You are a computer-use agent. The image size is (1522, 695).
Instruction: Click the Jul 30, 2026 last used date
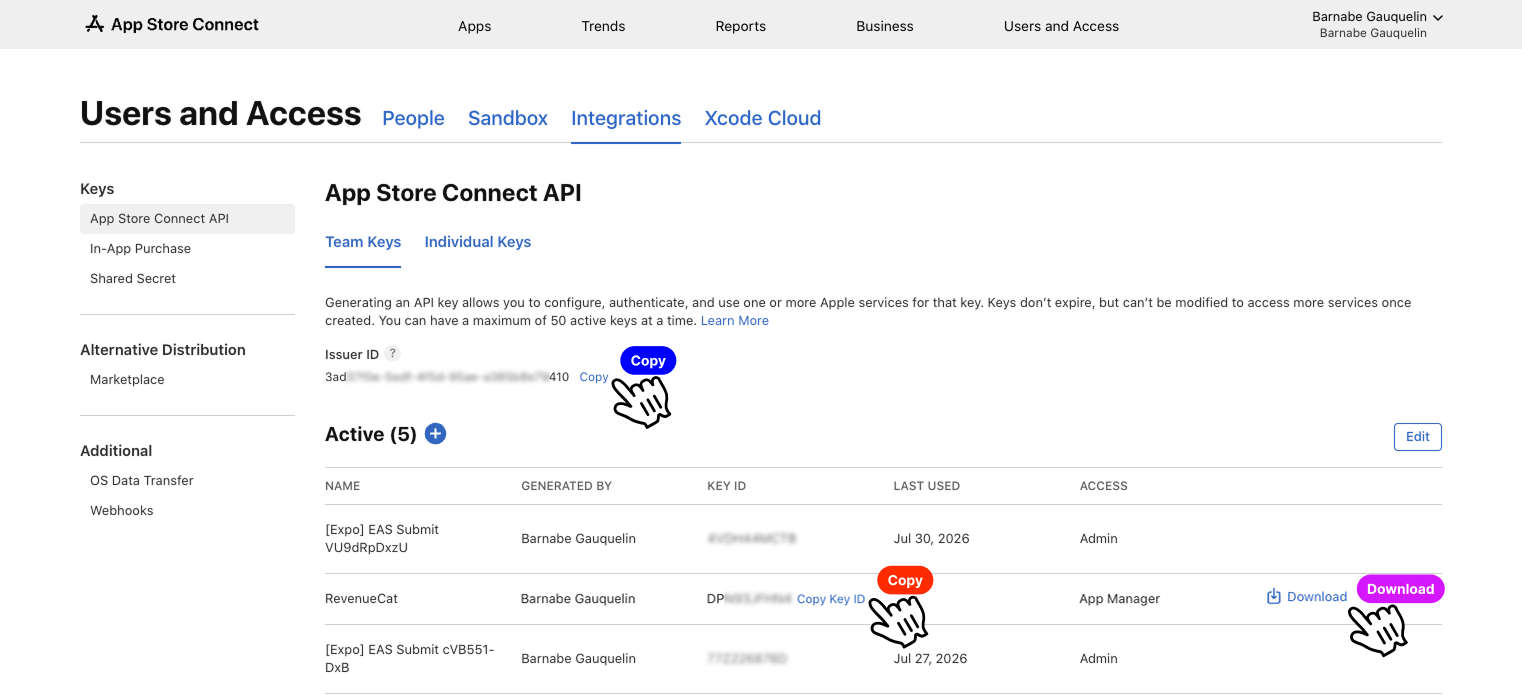pos(931,539)
